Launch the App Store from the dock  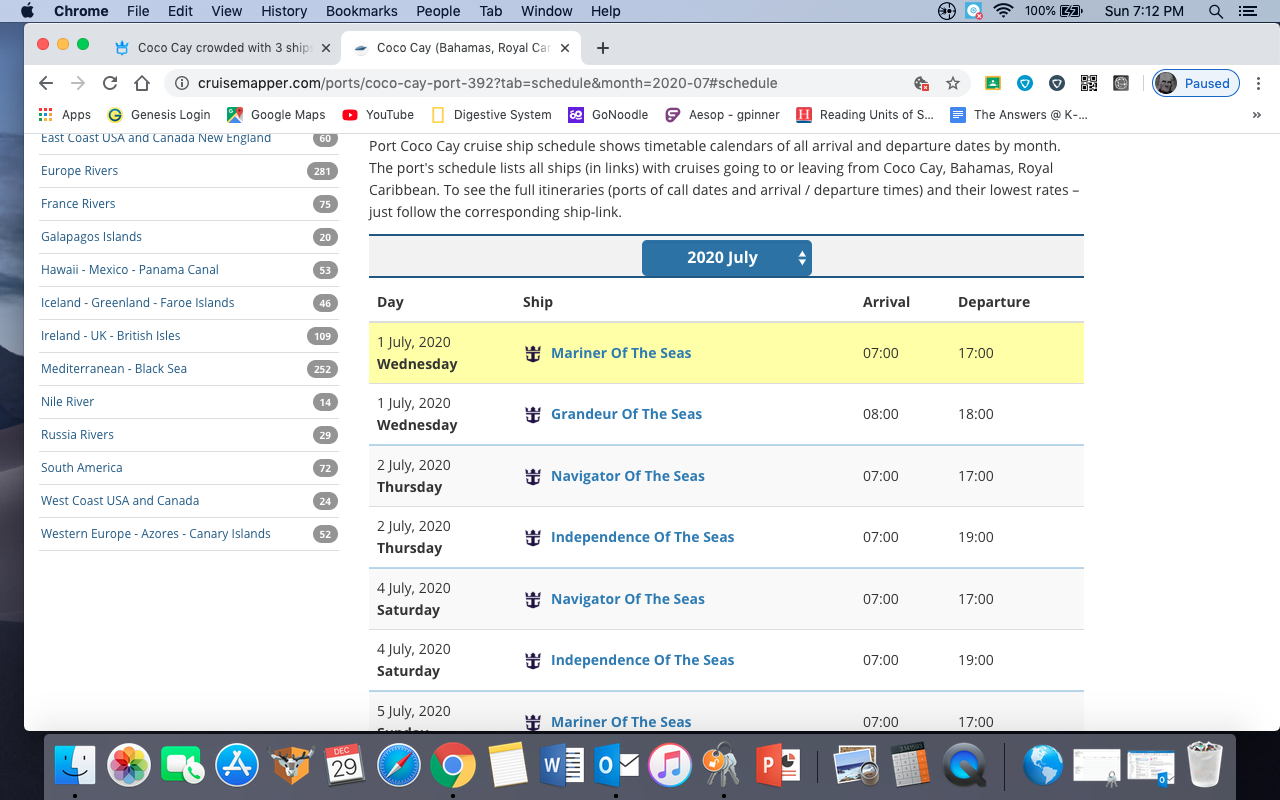(237, 767)
